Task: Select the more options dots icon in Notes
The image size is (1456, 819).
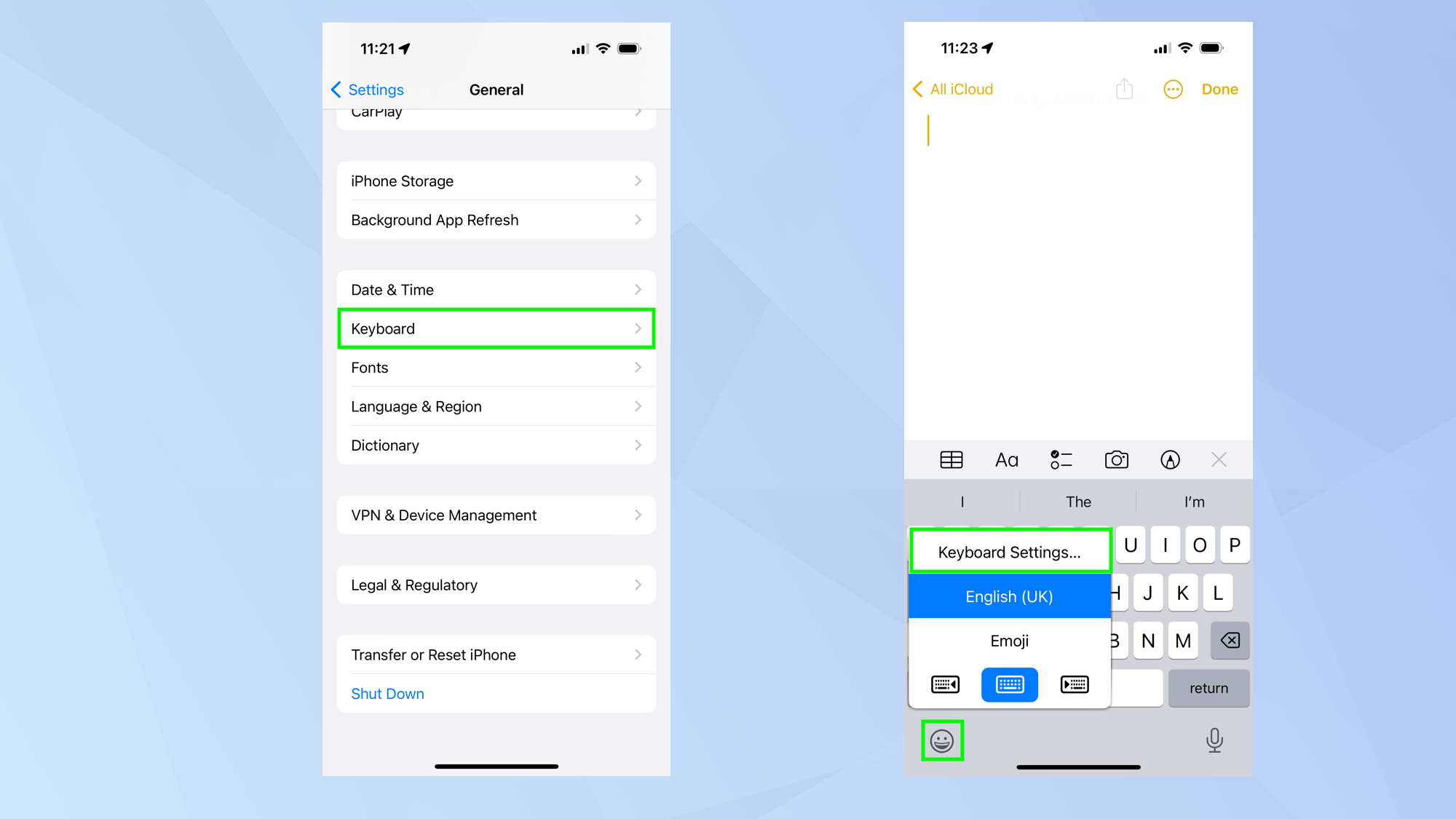Action: coord(1172,89)
